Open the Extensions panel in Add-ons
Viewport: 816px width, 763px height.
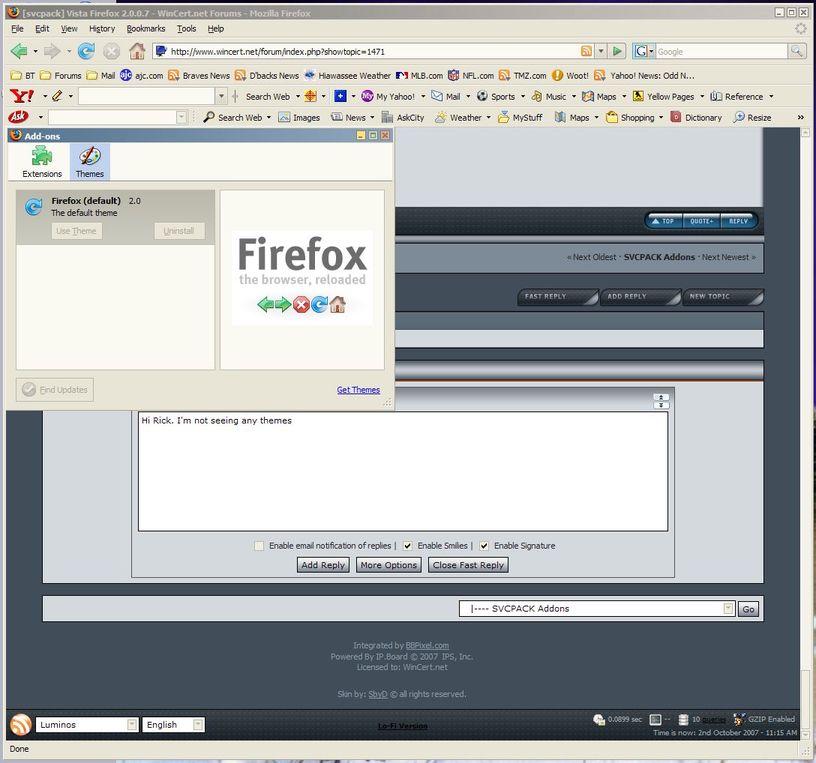click(x=42, y=161)
